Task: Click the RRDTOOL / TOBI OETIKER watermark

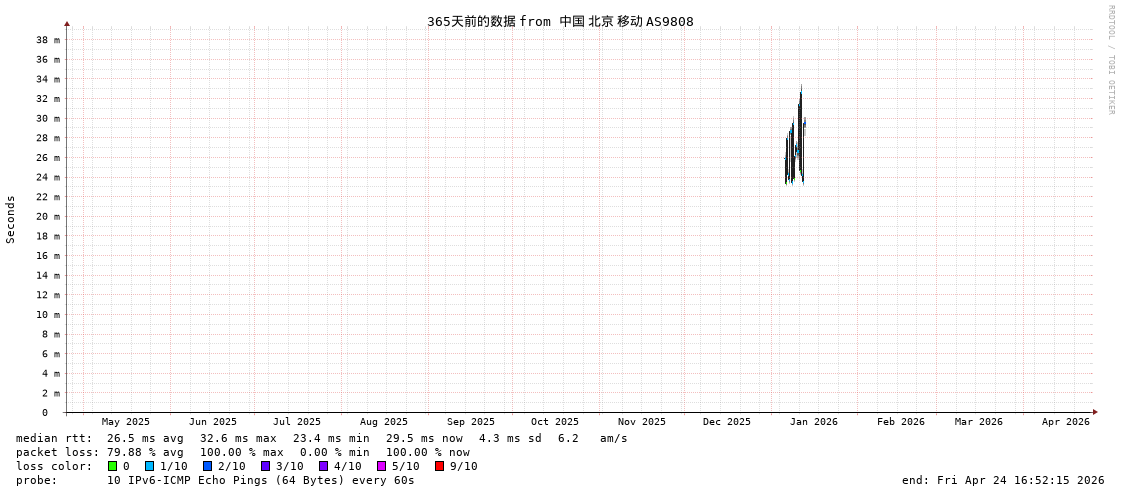Action: [1110, 60]
